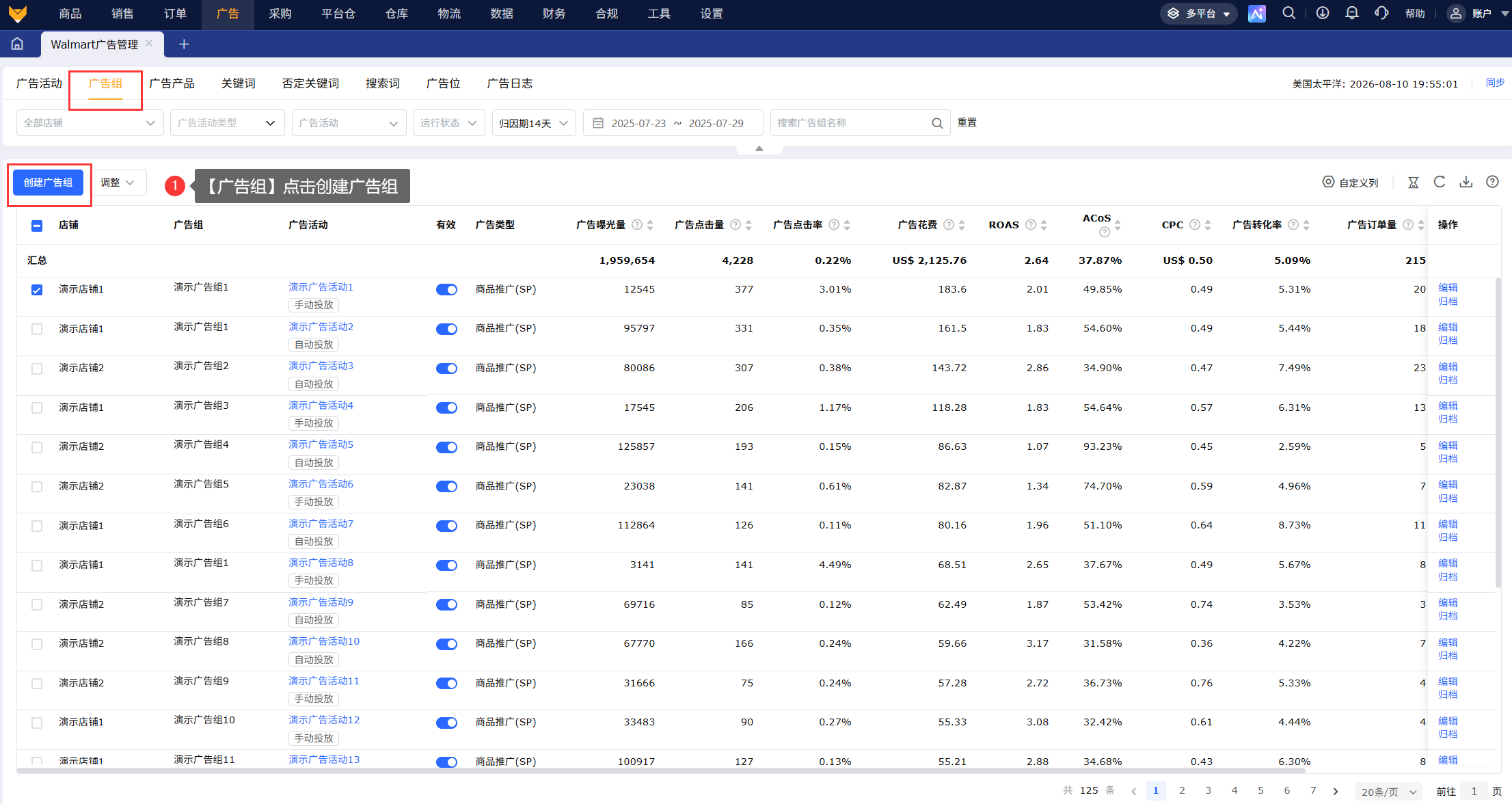Disable the toggle for 演示广告活动3
This screenshot has width=1512, height=804.
point(446,368)
